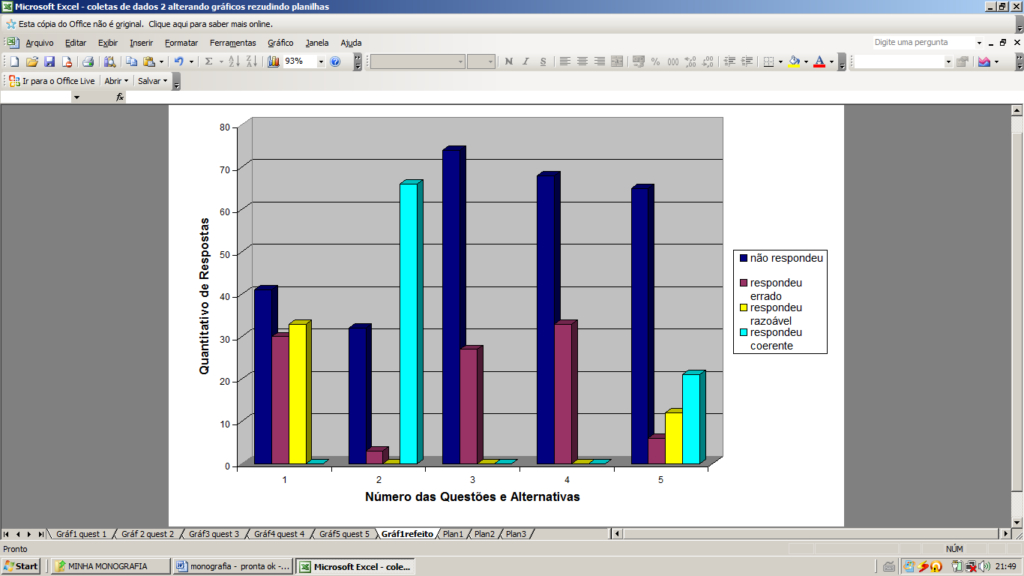Toggle Underline (S) formatting
Screen dimensions: 1024x576
coord(543,62)
